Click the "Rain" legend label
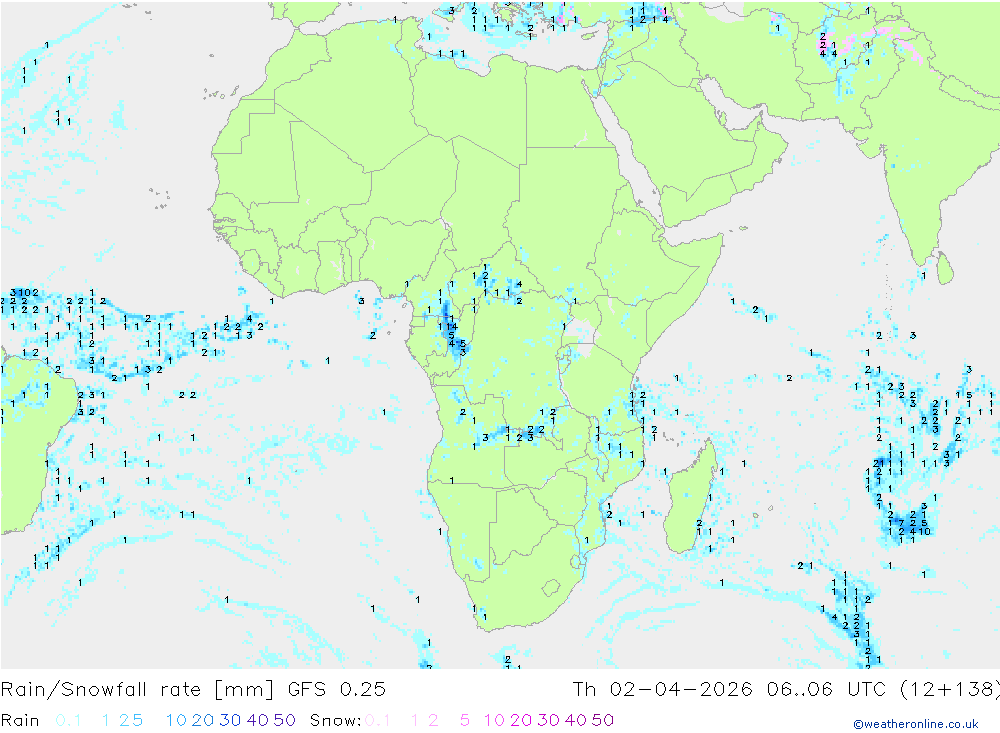The height and width of the screenshot is (733, 1000). coord(20,720)
